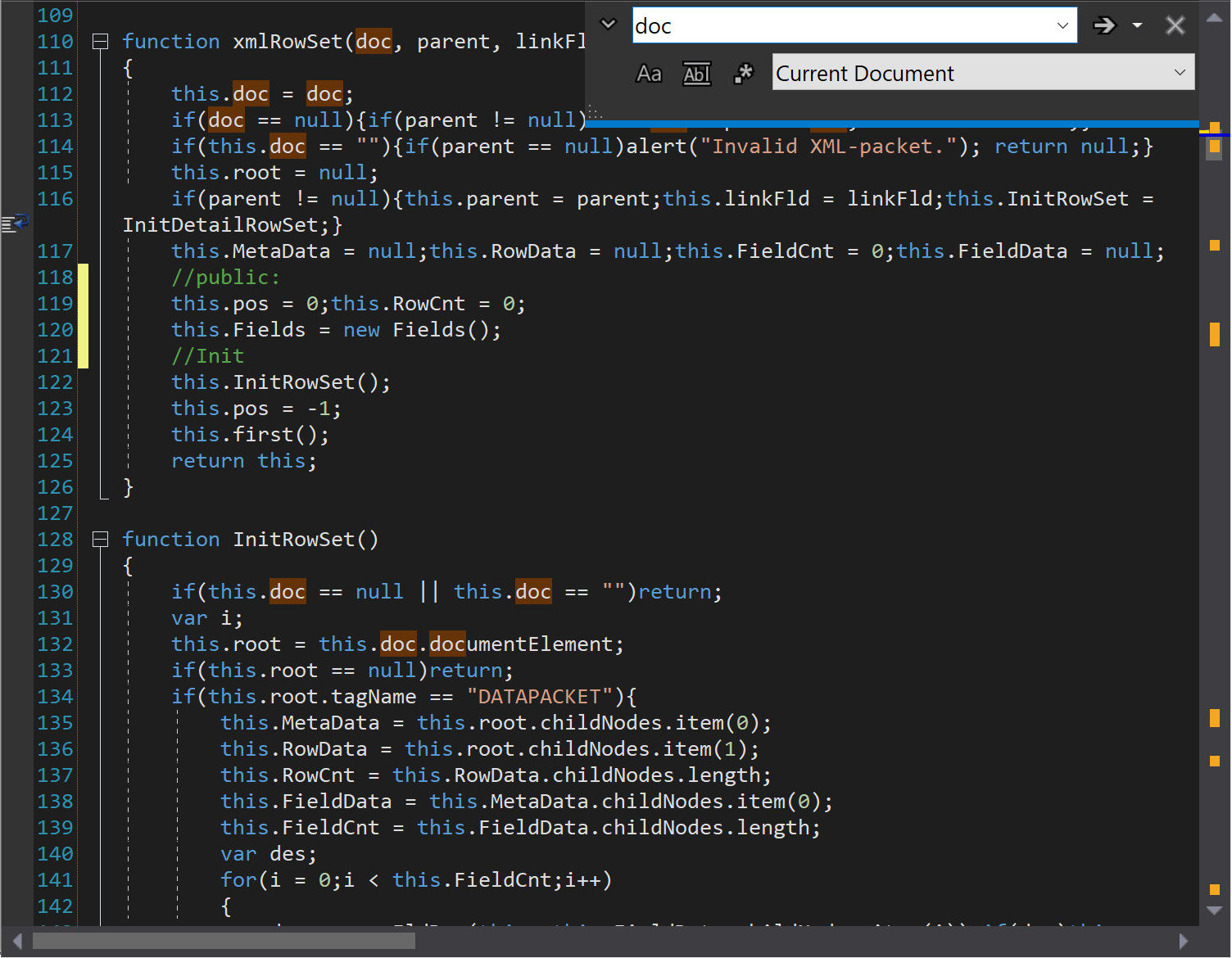This screenshot has height=958, width=1232.
Task: Open search term history dropdown
Action: point(1062,25)
